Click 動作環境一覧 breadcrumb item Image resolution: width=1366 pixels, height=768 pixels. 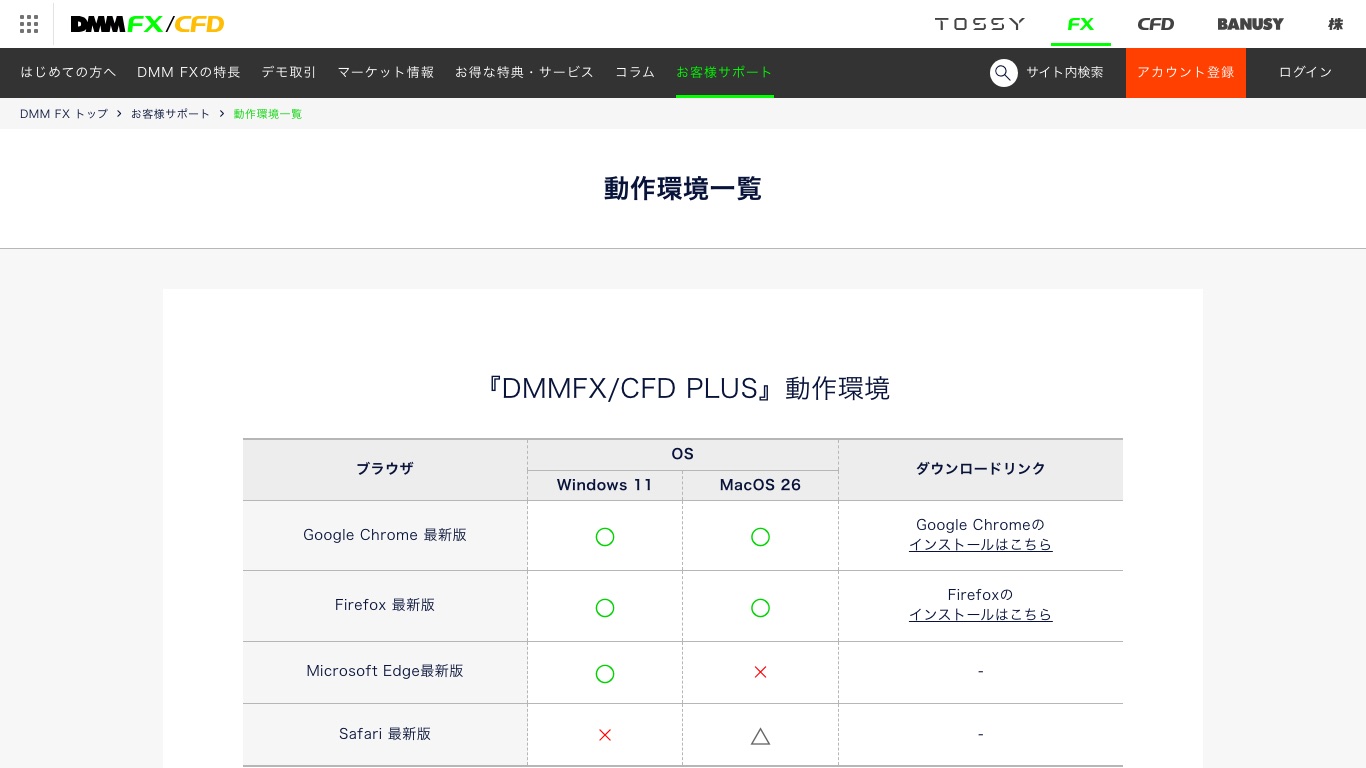(x=268, y=114)
